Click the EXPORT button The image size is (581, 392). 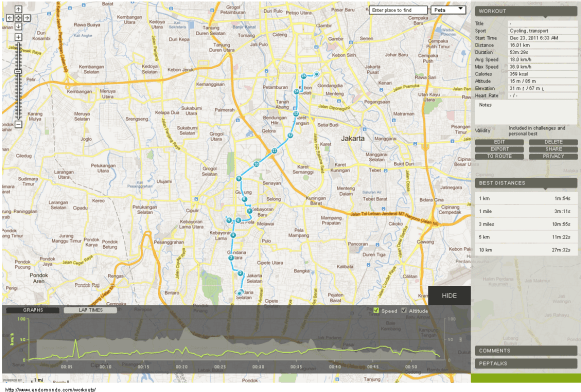click(x=499, y=149)
